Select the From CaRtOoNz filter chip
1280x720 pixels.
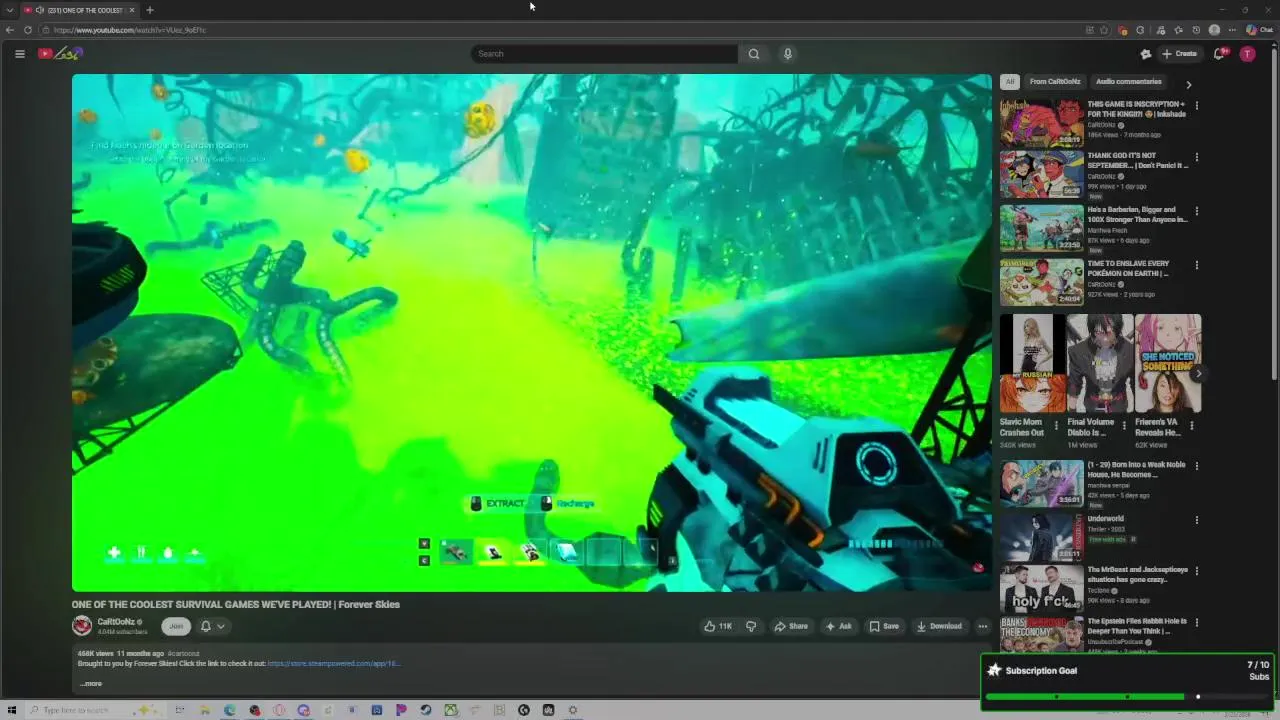click(x=1055, y=82)
